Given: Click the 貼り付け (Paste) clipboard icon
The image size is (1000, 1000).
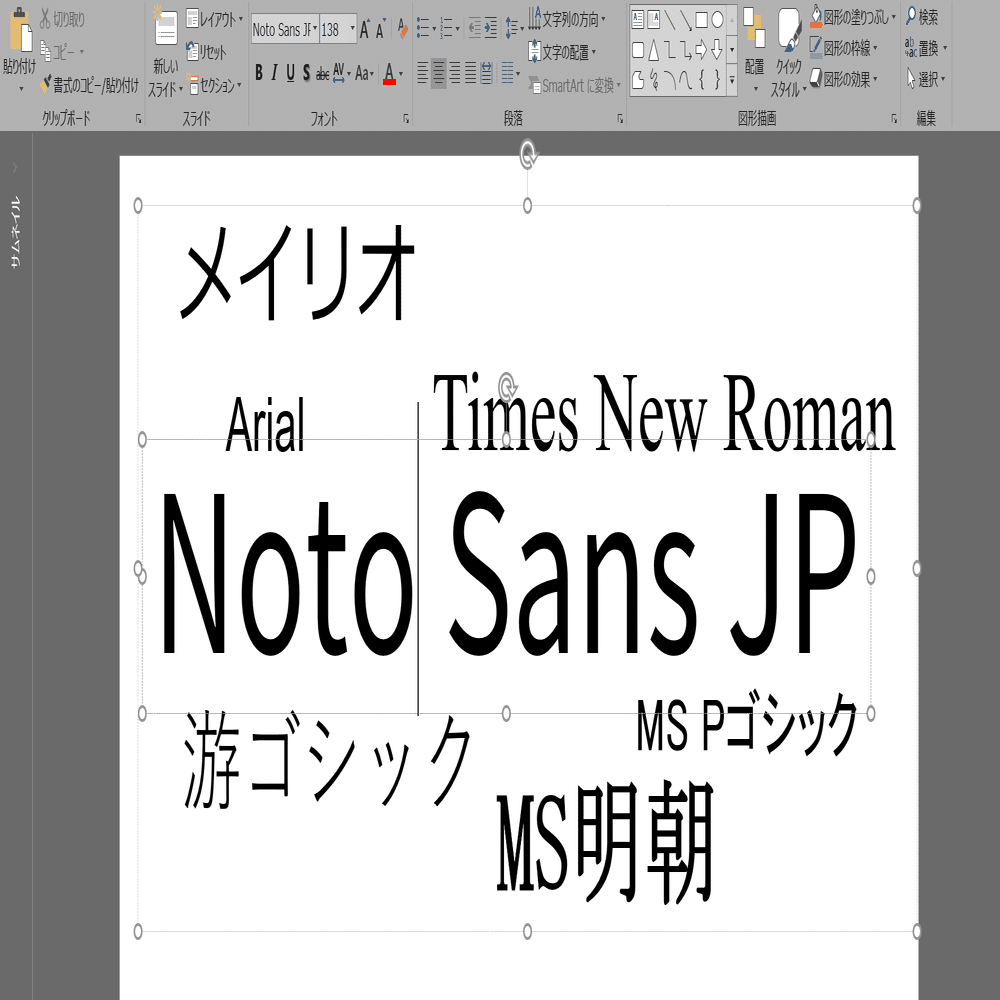Looking at the screenshot, I should click(x=20, y=31).
